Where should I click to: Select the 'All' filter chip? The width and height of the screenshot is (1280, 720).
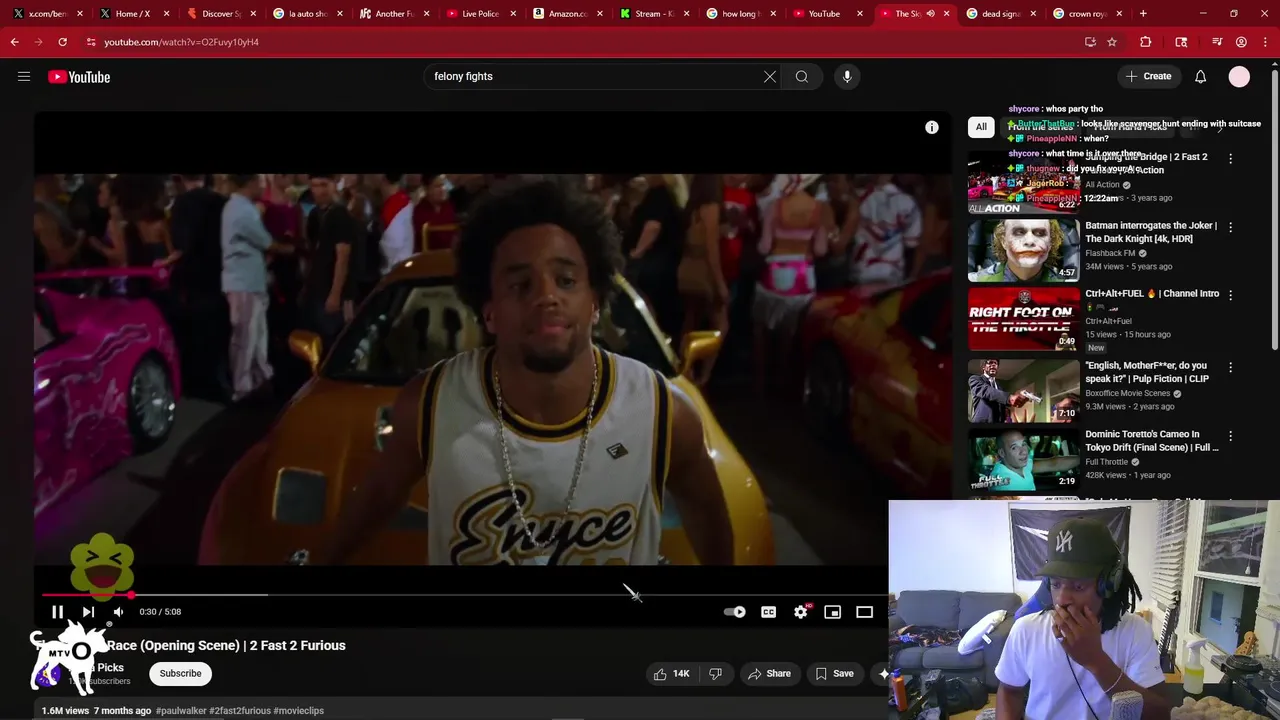click(981, 127)
